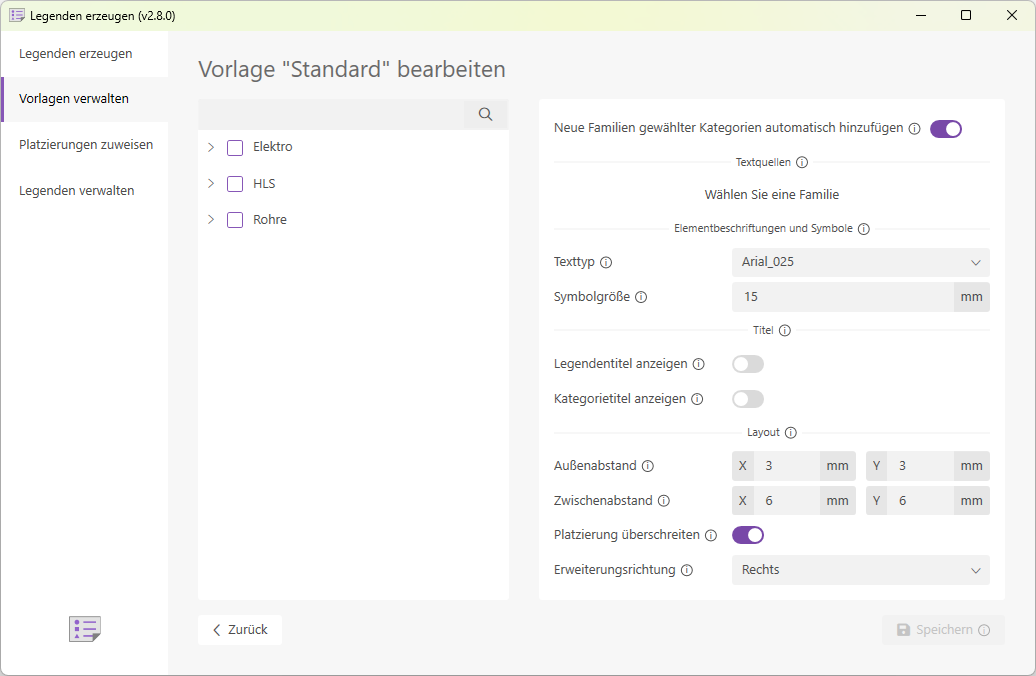Open the Texttyp dropdown showing Arial_025
The image size is (1036, 676).
pyautogui.click(x=860, y=262)
